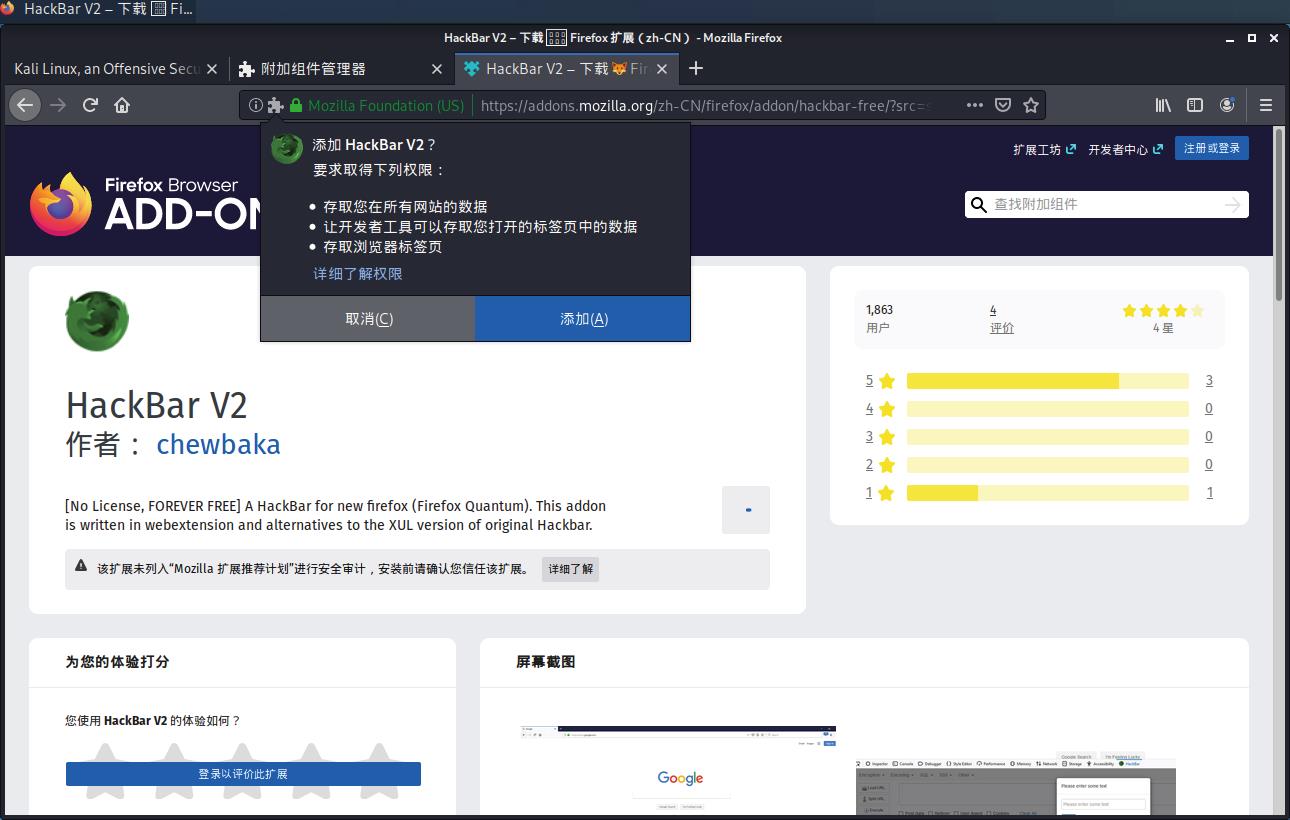Open the Library bookshelf icon
The image size is (1290, 820).
1163,105
